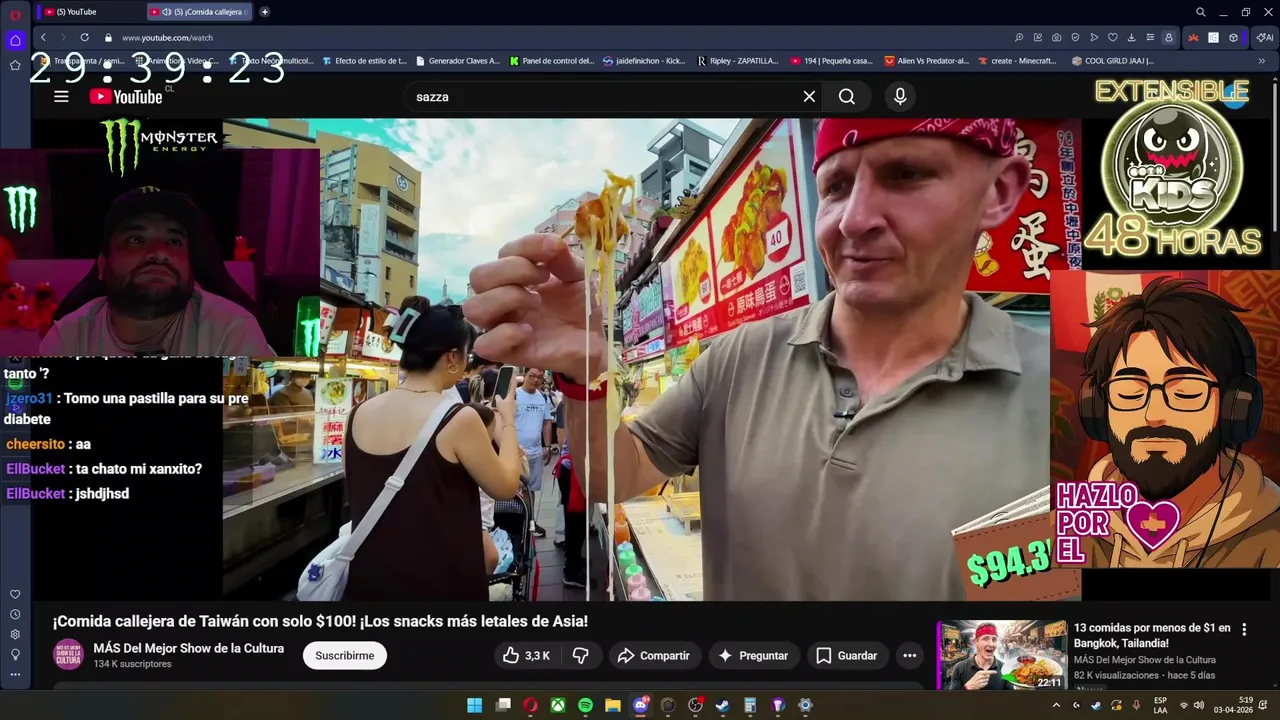1280x720 pixels.
Task: Open the shield privacy protection icon
Action: coord(1075,37)
